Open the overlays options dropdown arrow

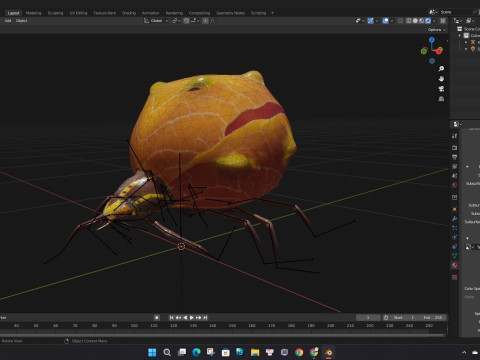[x=392, y=21]
